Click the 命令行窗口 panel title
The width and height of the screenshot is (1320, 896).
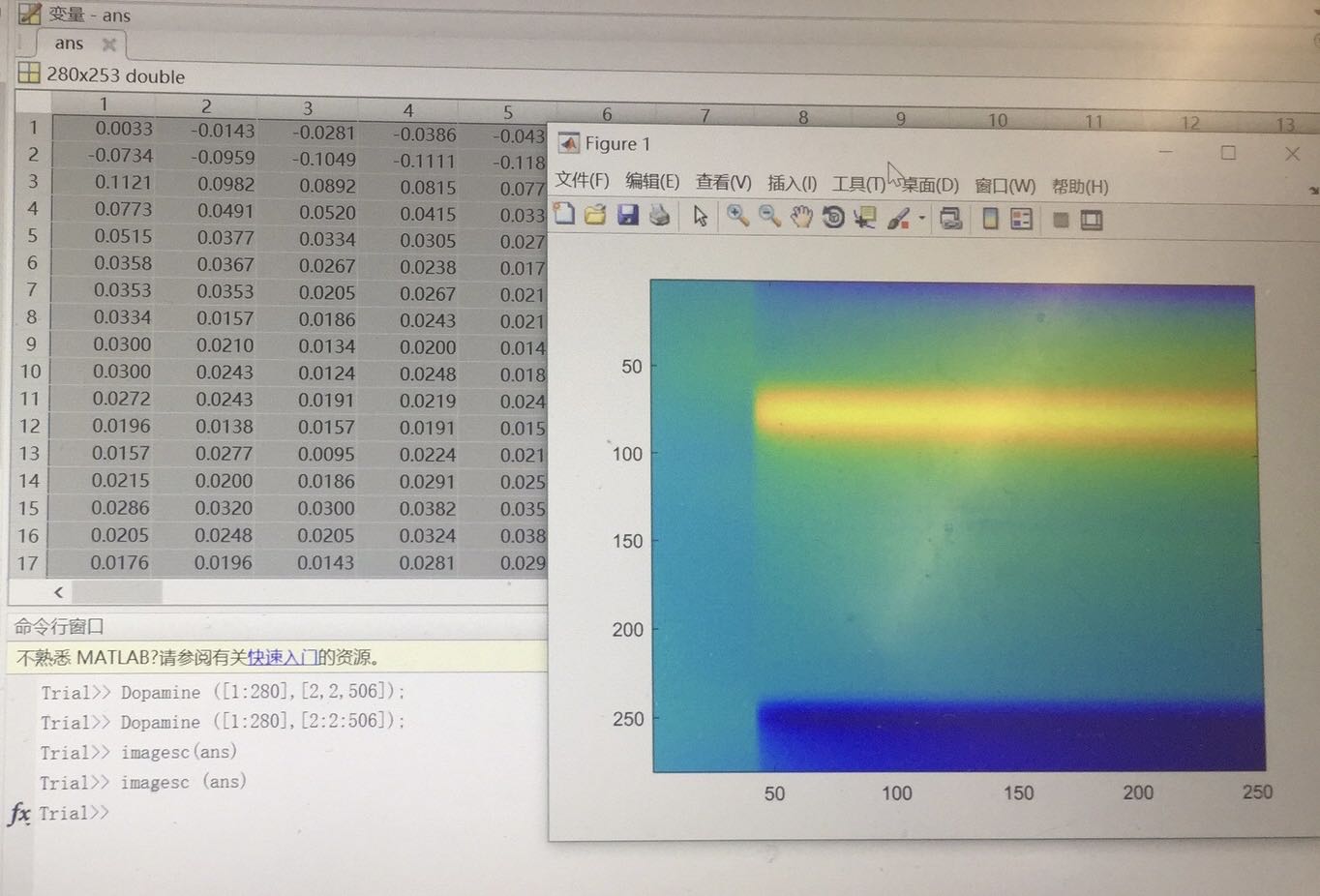[59, 627]
